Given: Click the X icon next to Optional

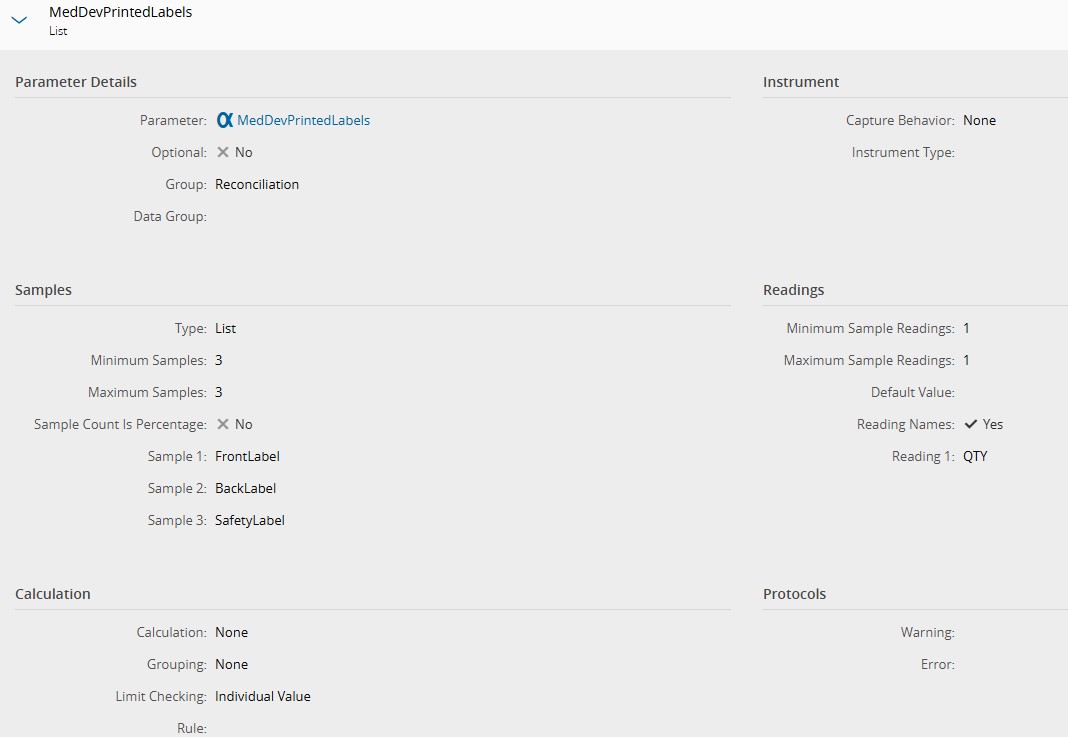Looking at the screenshot, I should coord(223,152).
